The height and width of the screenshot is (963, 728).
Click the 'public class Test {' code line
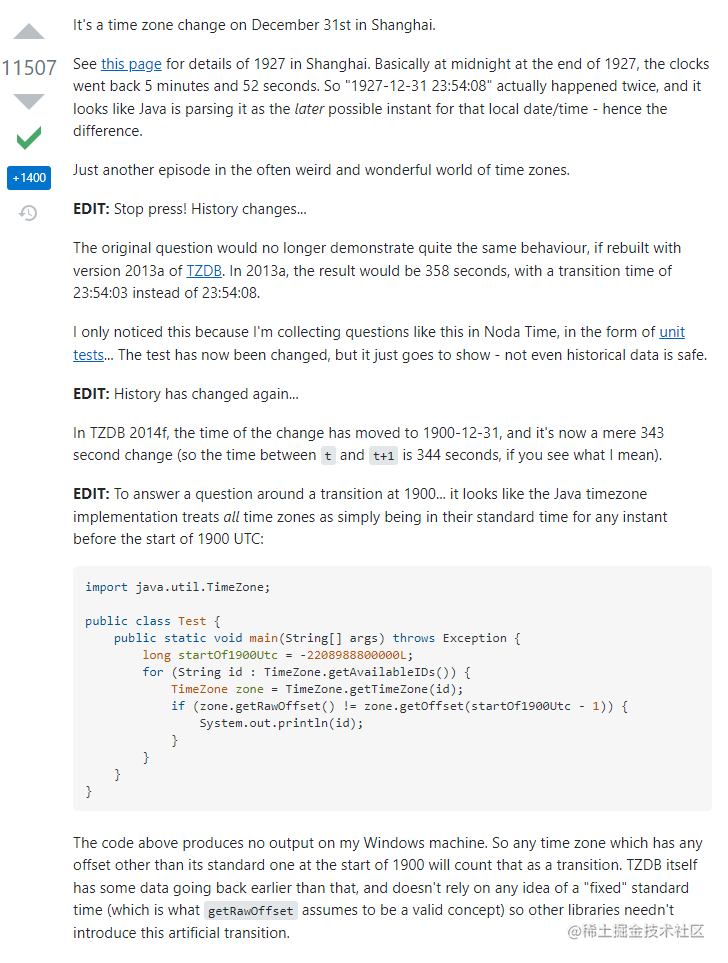(152, 621)
